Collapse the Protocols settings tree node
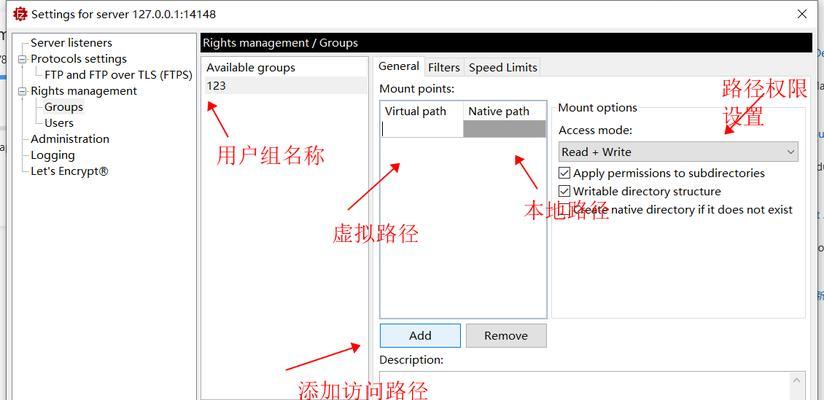Viewport: 824px width, 400px height. point(22,59)
